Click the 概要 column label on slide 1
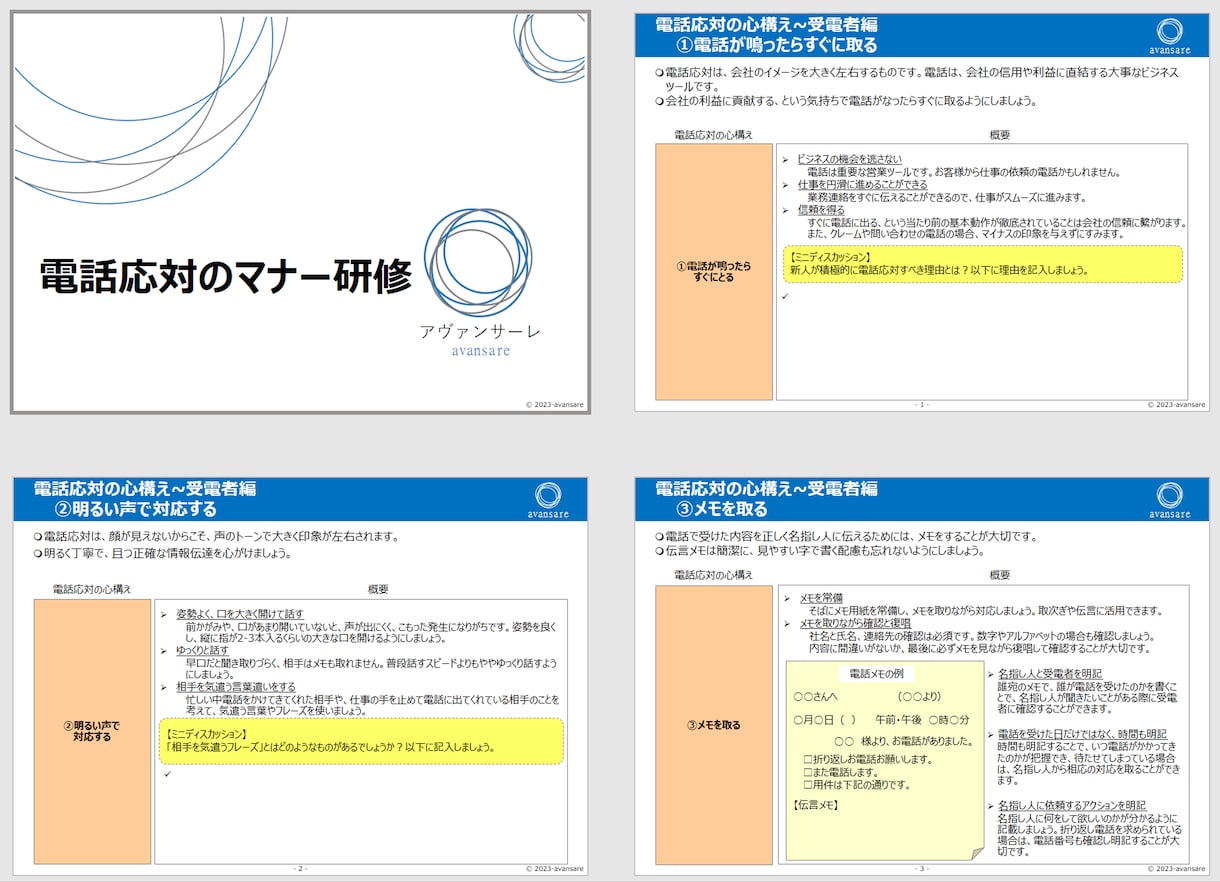 point(1000,134)
